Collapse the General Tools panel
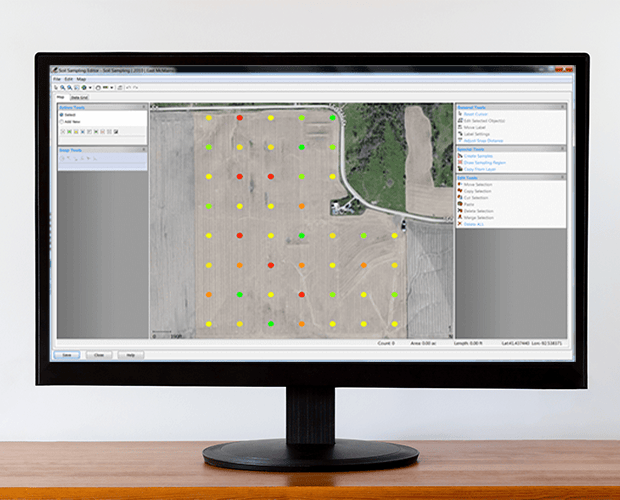This screenshot has width=620, height=500. point(563,107)
